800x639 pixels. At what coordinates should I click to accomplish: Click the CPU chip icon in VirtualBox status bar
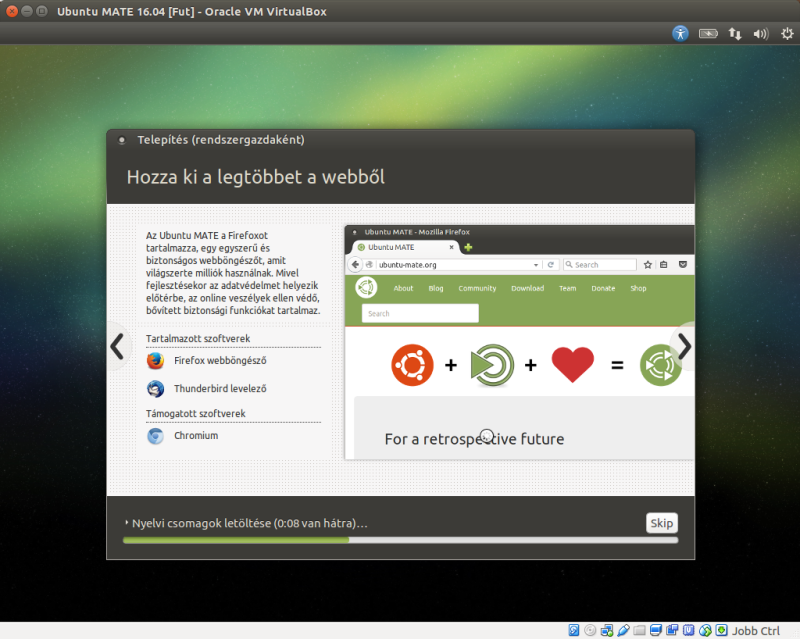pos(688,630)
